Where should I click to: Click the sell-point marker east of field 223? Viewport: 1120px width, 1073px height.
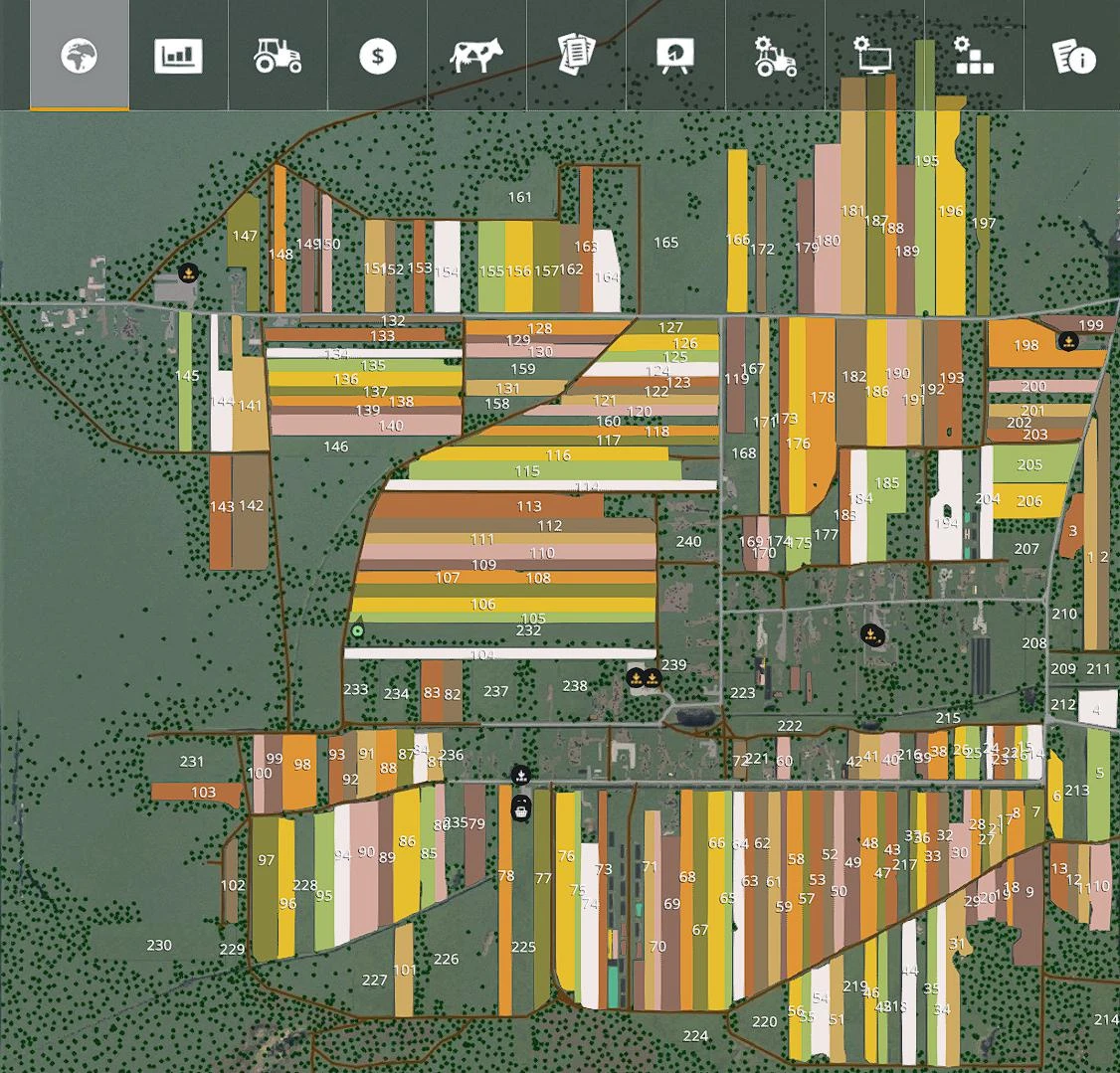pos(871,636)
